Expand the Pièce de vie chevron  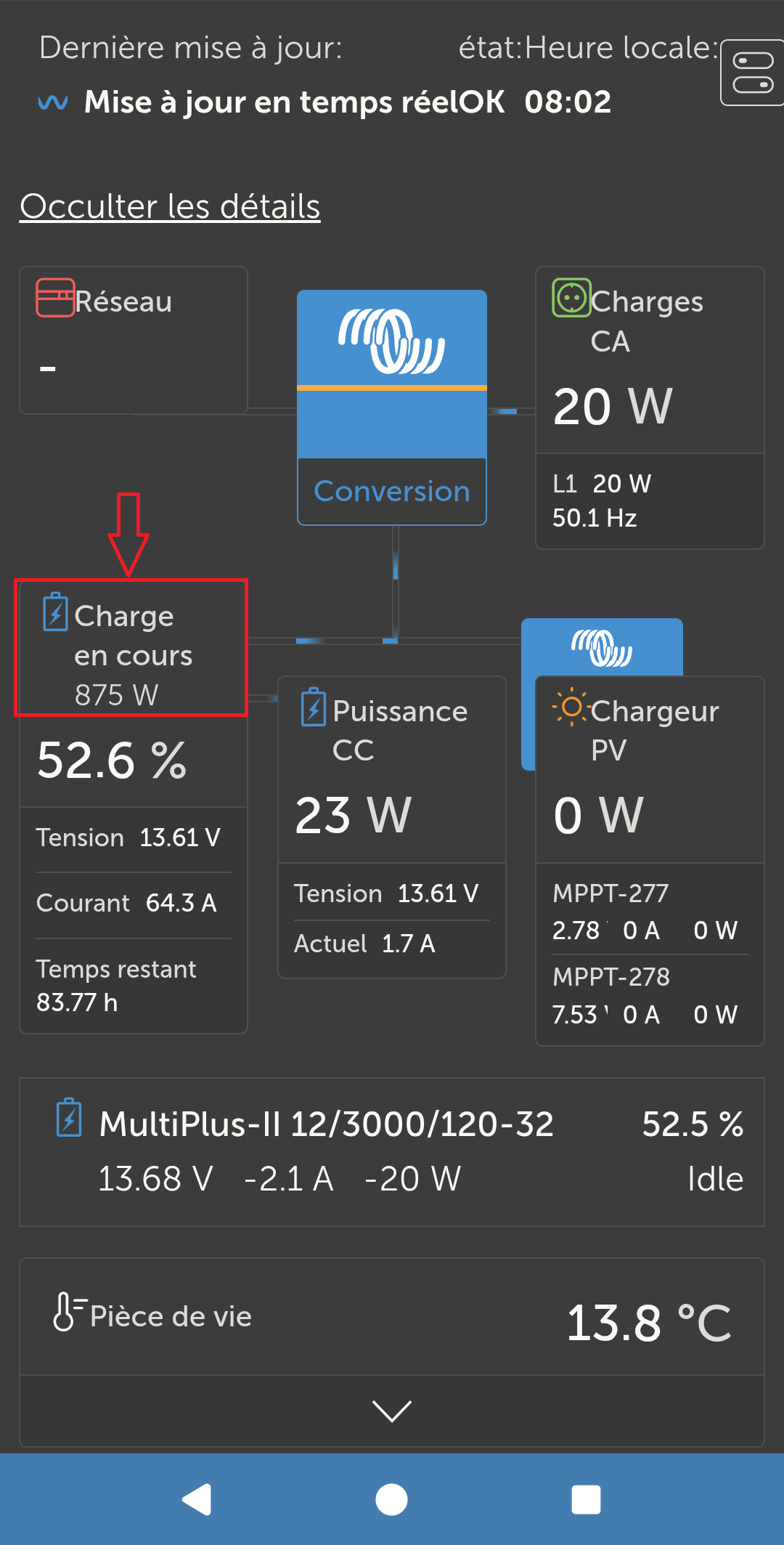tap(391, 1411)
